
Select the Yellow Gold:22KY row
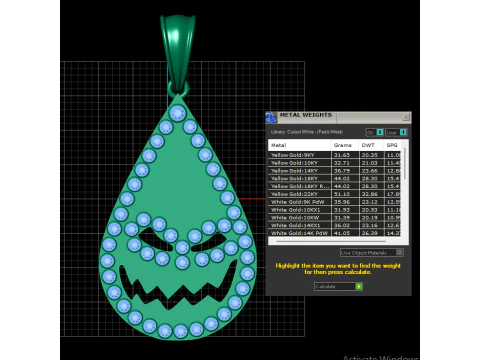coord(335,194)
